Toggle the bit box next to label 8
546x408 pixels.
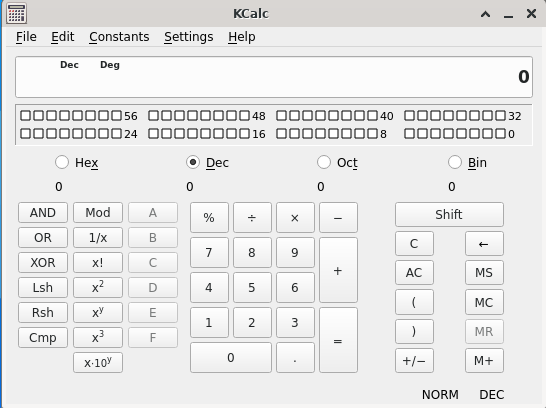click(372, 133)
